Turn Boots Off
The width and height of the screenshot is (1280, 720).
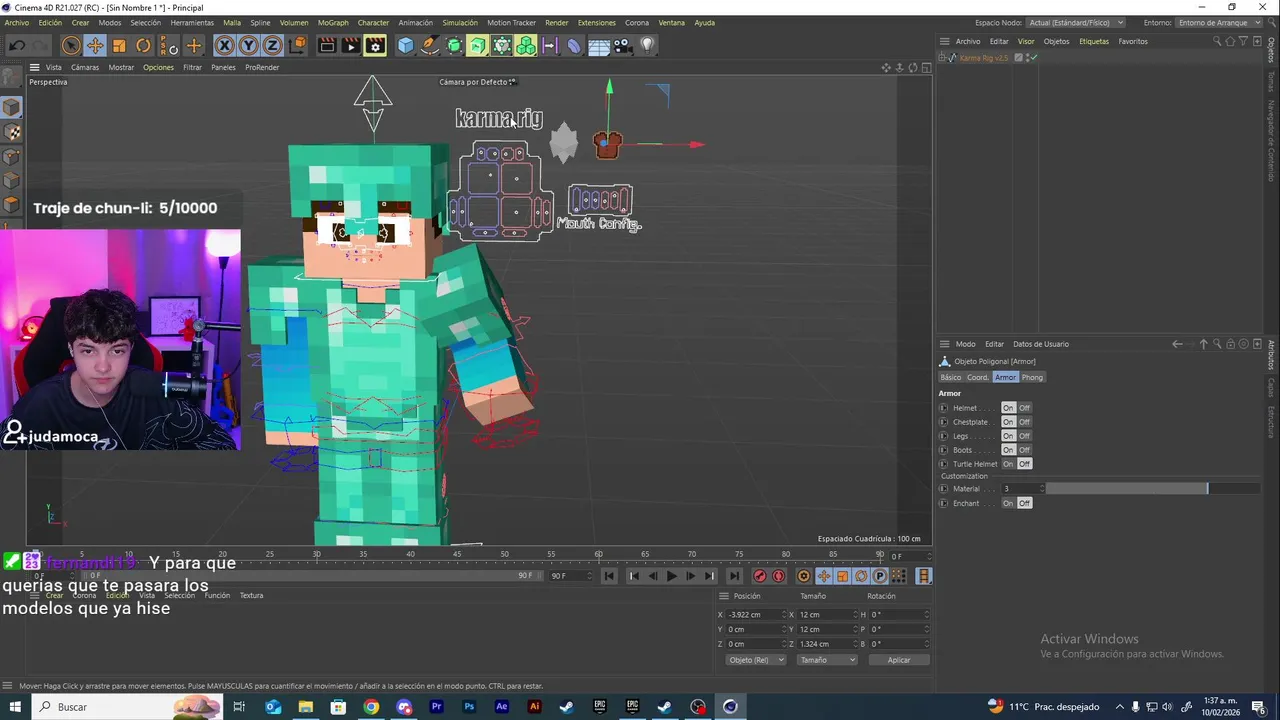1024,450
